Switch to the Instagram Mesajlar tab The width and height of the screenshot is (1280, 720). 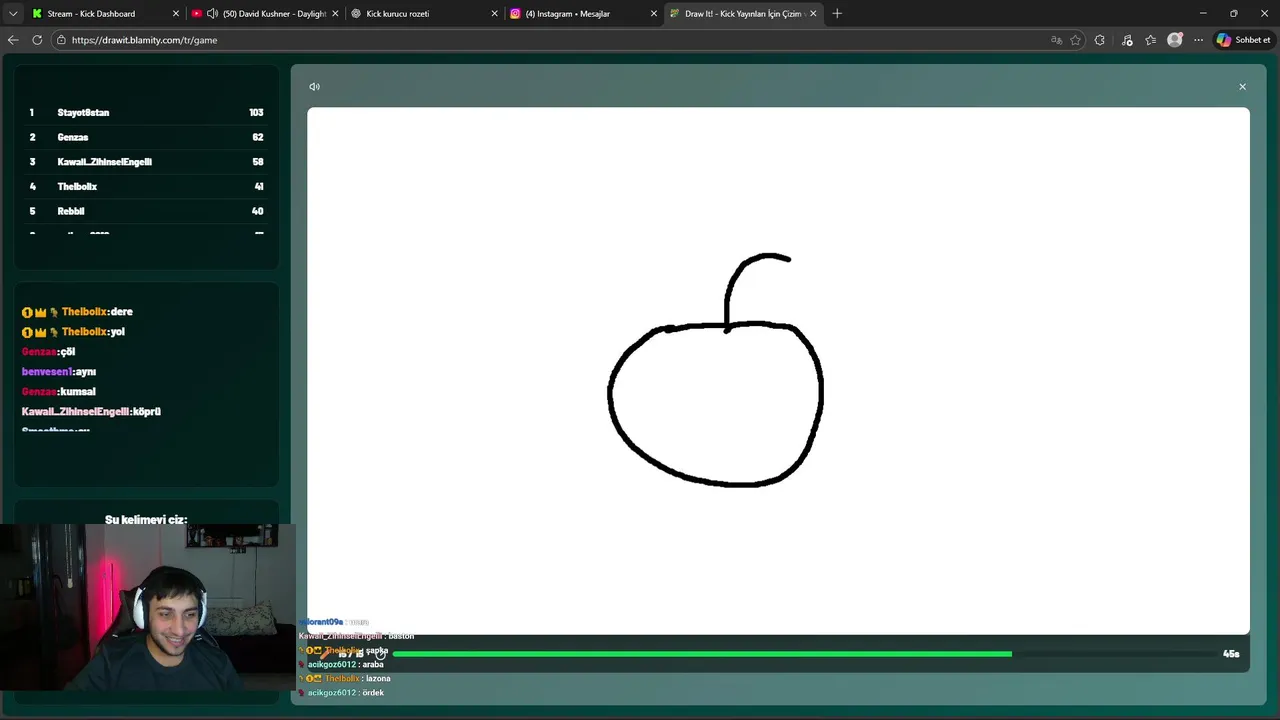point(584,14)
